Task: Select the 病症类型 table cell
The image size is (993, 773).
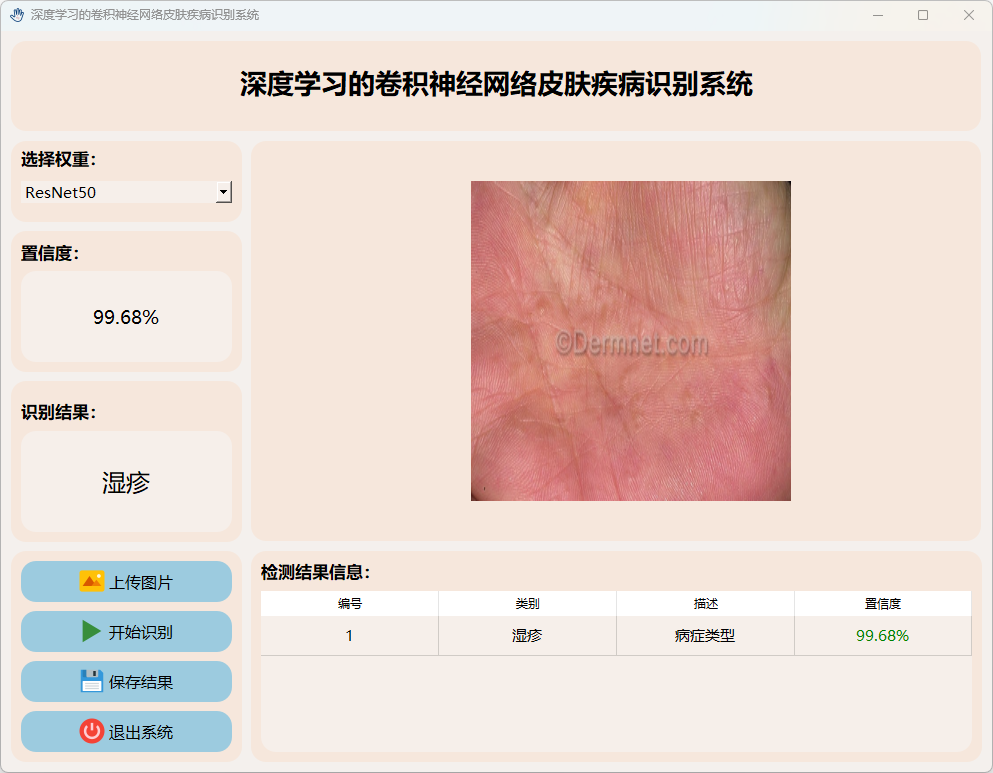Action: click(705, 636)
